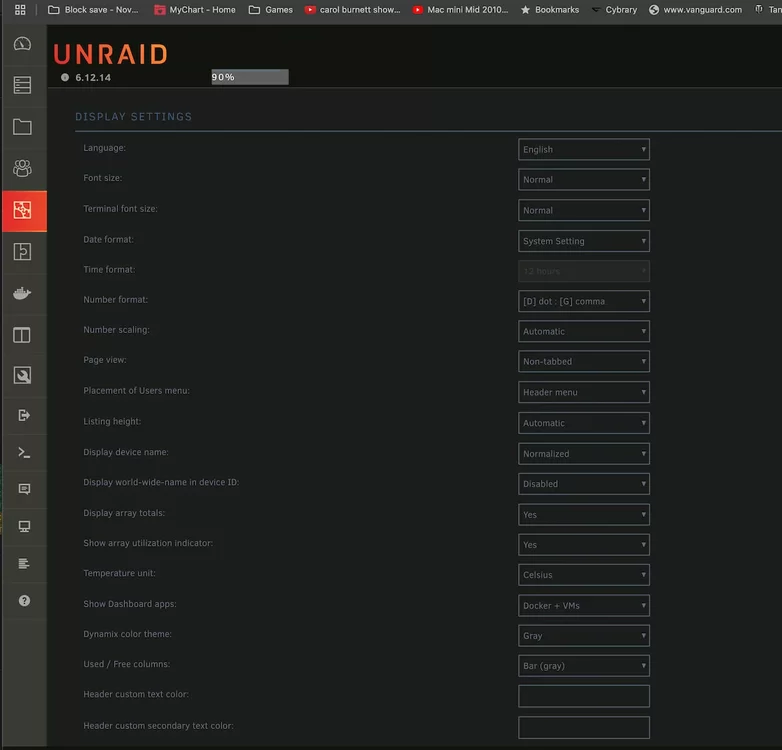This screenshot has height=750, width=782.
Task: Click the highlighted Settings icon in sidebar
Action: tap(24, 211)
